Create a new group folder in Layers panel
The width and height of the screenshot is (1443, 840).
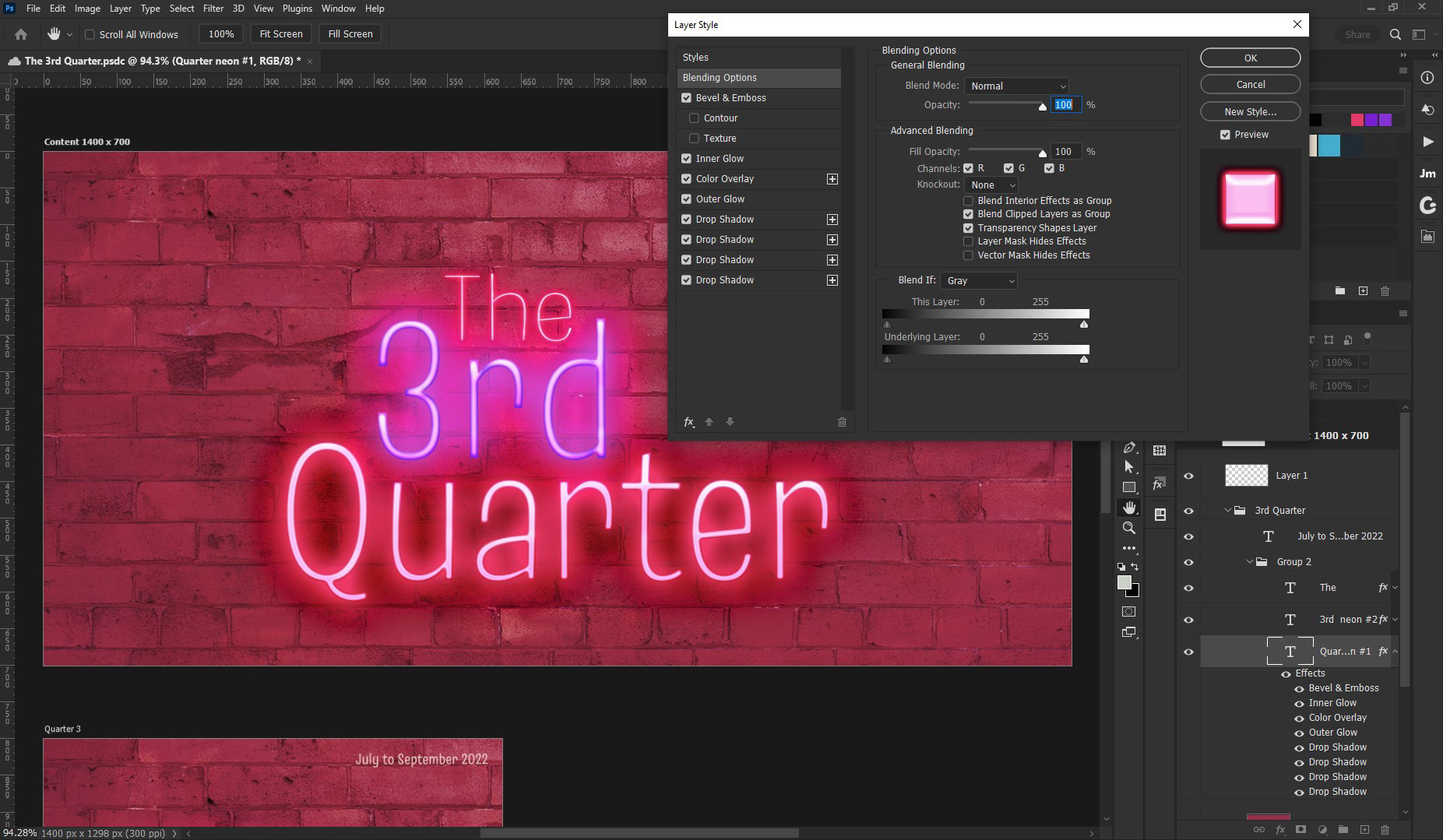click(x=1343, y=830)
